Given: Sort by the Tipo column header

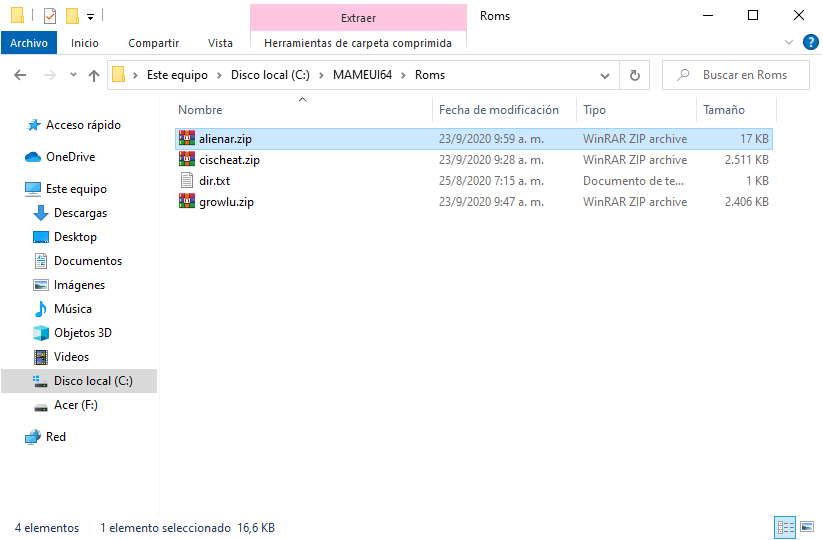Looking at the screenshot, I should (594, 110).
